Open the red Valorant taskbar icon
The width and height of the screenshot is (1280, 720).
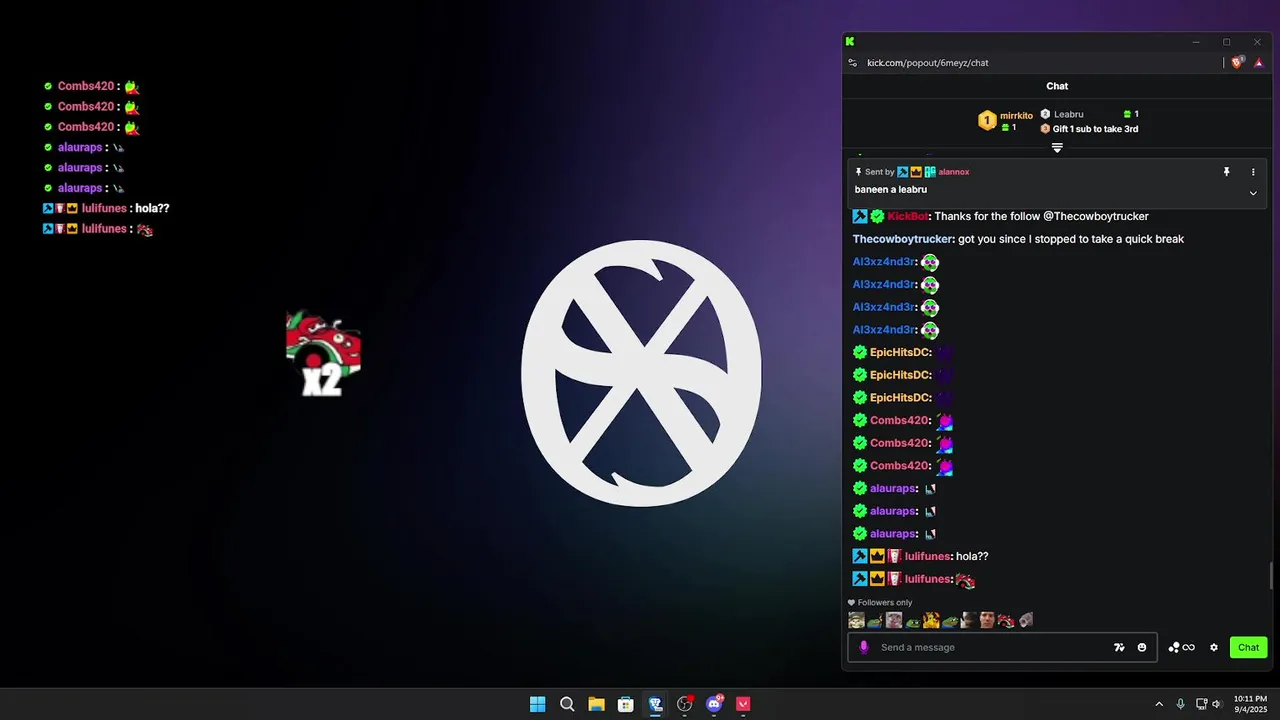(x=743, y=704)
